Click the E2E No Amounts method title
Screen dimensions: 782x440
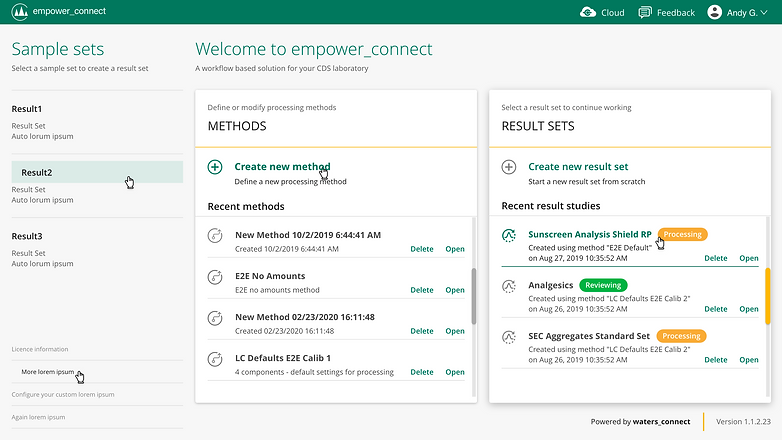coord(270,276)
